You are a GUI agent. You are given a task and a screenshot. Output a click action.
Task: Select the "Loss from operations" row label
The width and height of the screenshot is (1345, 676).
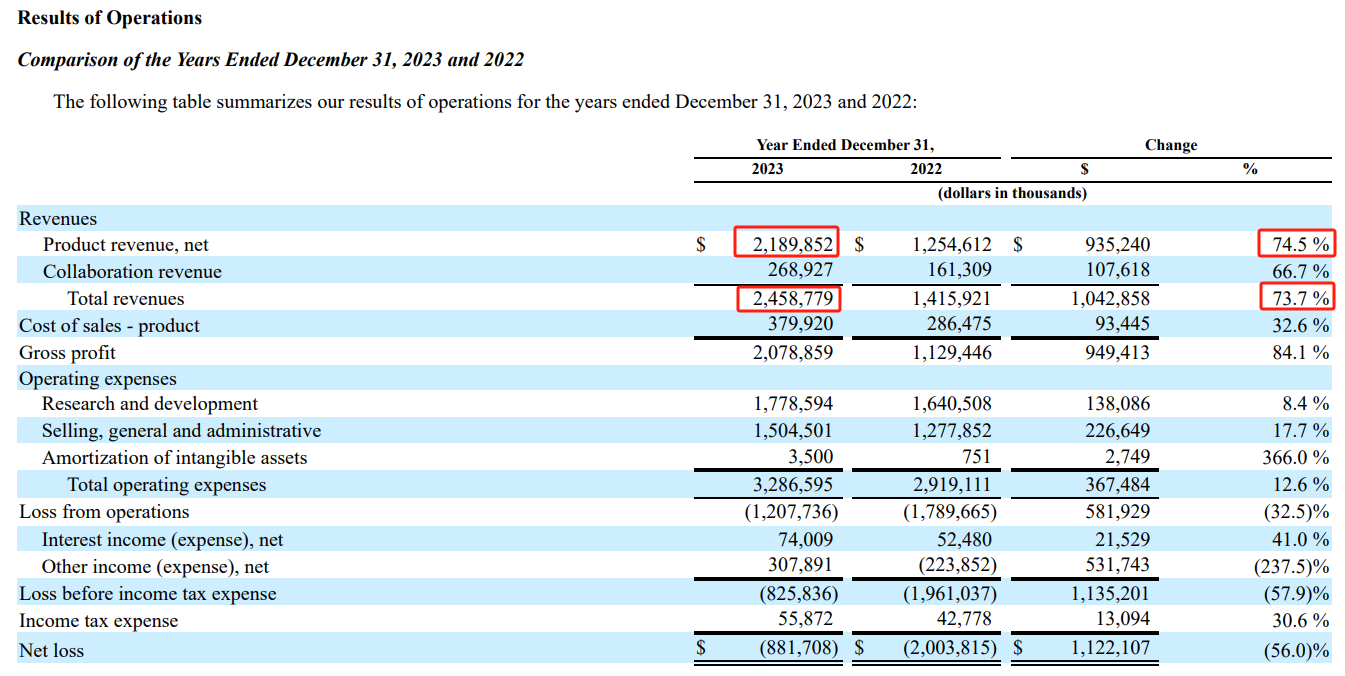104,512
